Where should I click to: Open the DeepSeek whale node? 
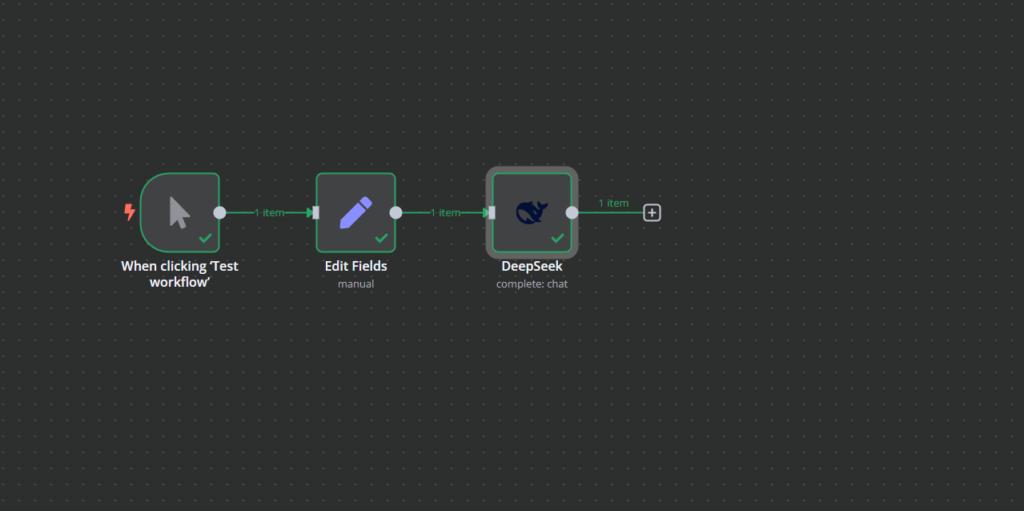click(x=532, y=212)
